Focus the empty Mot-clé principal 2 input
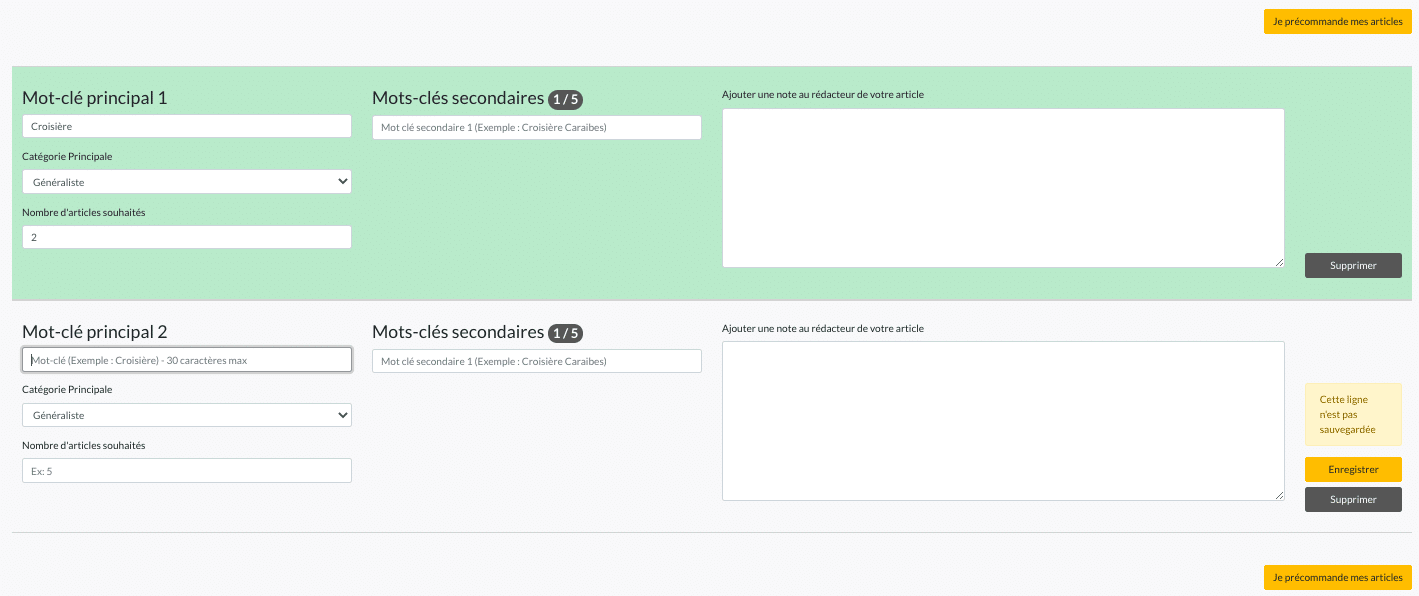This screenshot has width=1419, height=596. 187,360
